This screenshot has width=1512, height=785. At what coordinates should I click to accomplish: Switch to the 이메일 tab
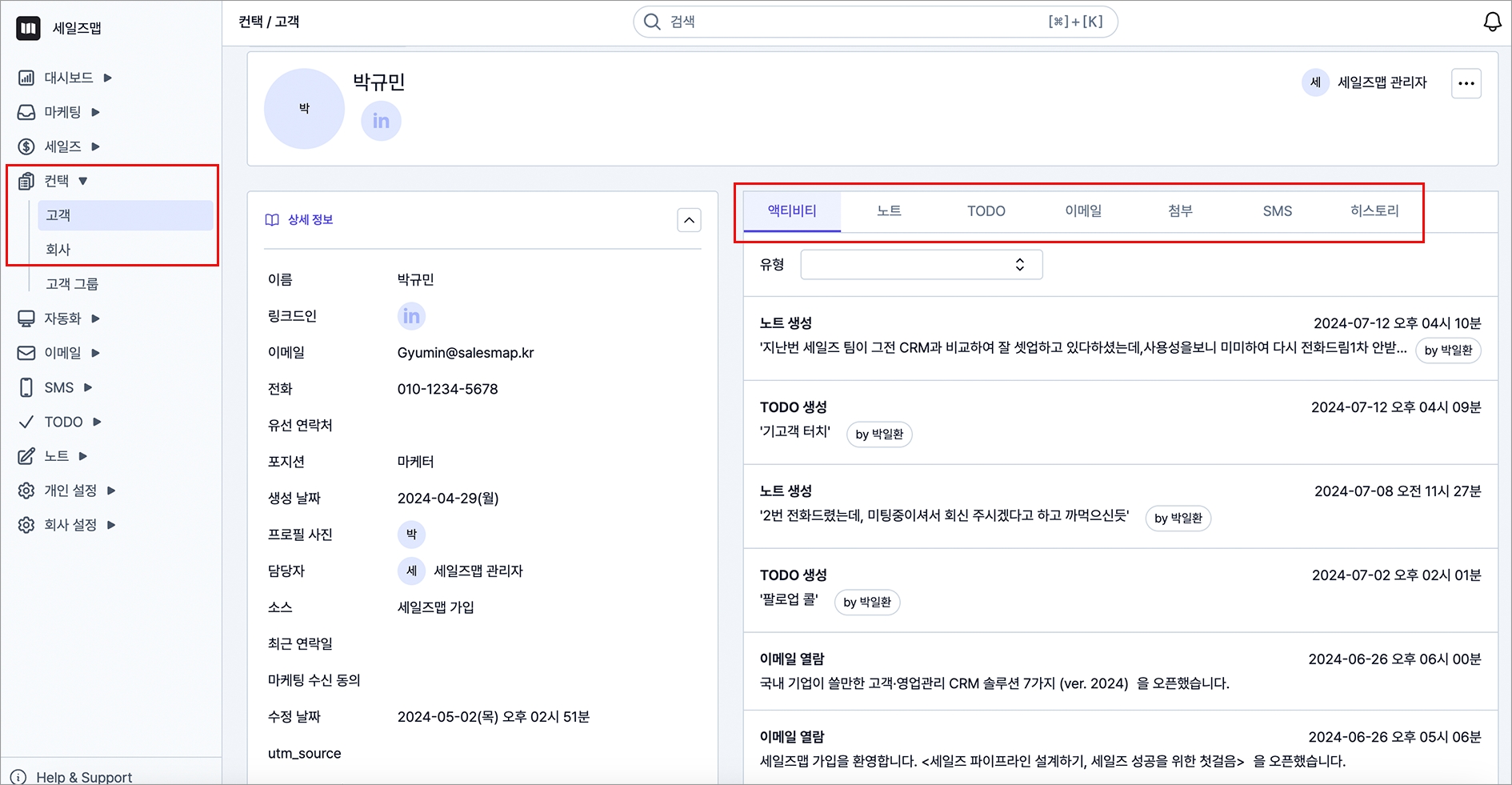(1083, 211)
